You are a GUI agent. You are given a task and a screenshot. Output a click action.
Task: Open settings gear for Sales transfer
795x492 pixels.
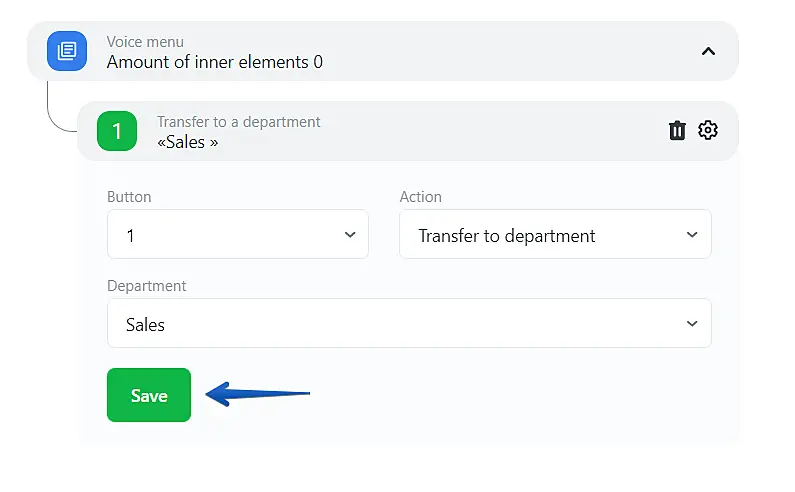(x=708, y=131)
